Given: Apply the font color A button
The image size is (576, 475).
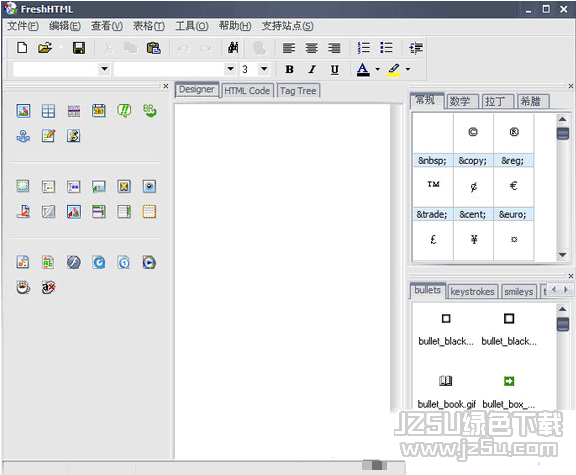Looking at the screenshot, I should tap(363, 69).
